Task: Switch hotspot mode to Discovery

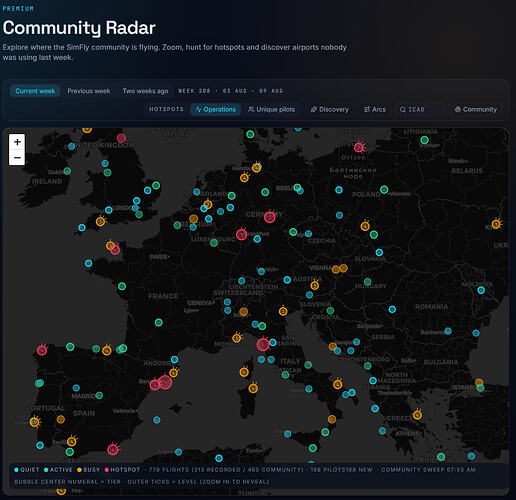Action: click(329, 109)
